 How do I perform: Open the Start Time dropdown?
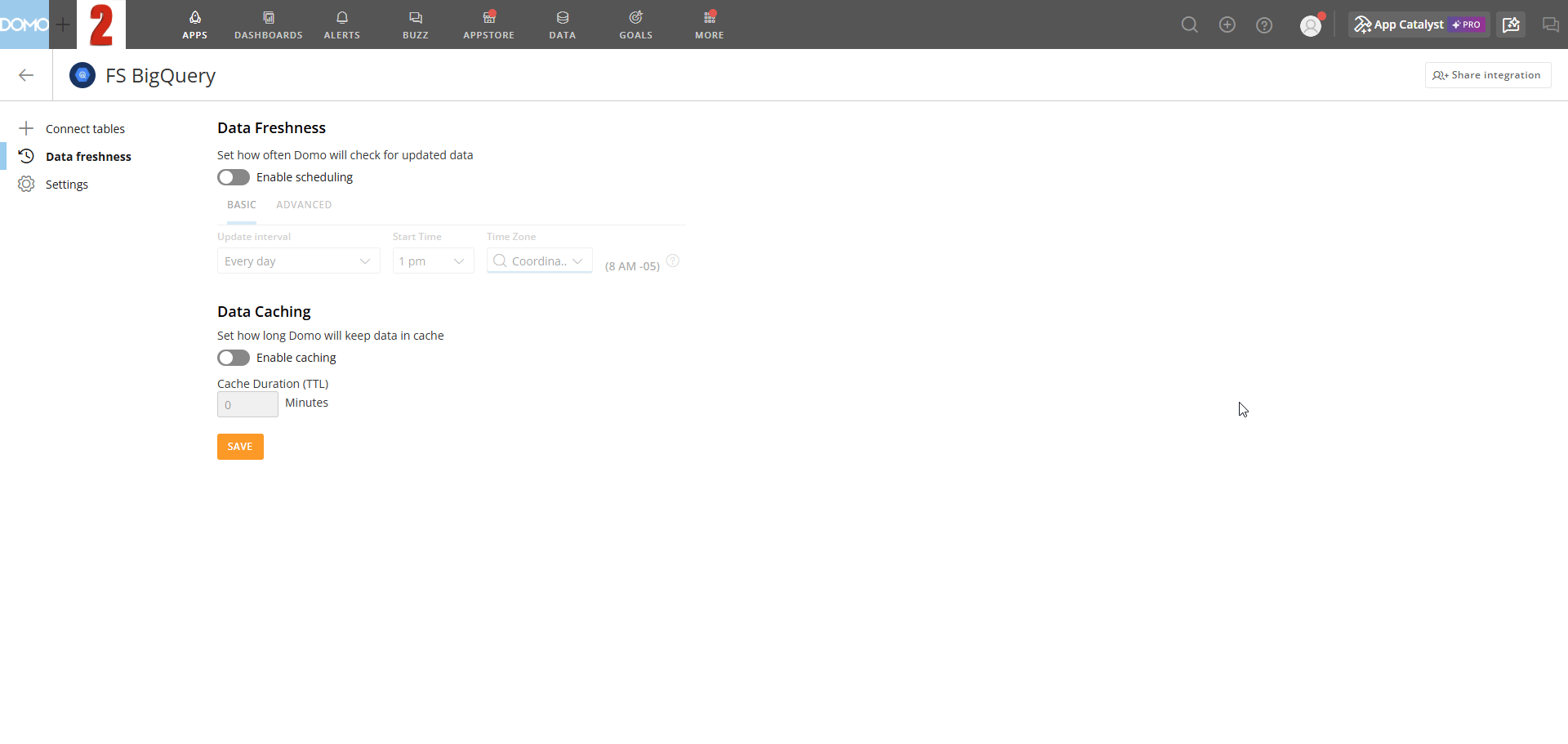click(434, 261)
